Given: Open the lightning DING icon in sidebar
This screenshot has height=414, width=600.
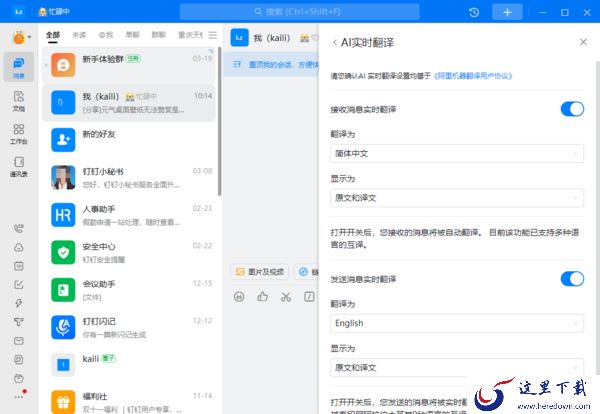Looking at the screenshot, I should point(18,303).
